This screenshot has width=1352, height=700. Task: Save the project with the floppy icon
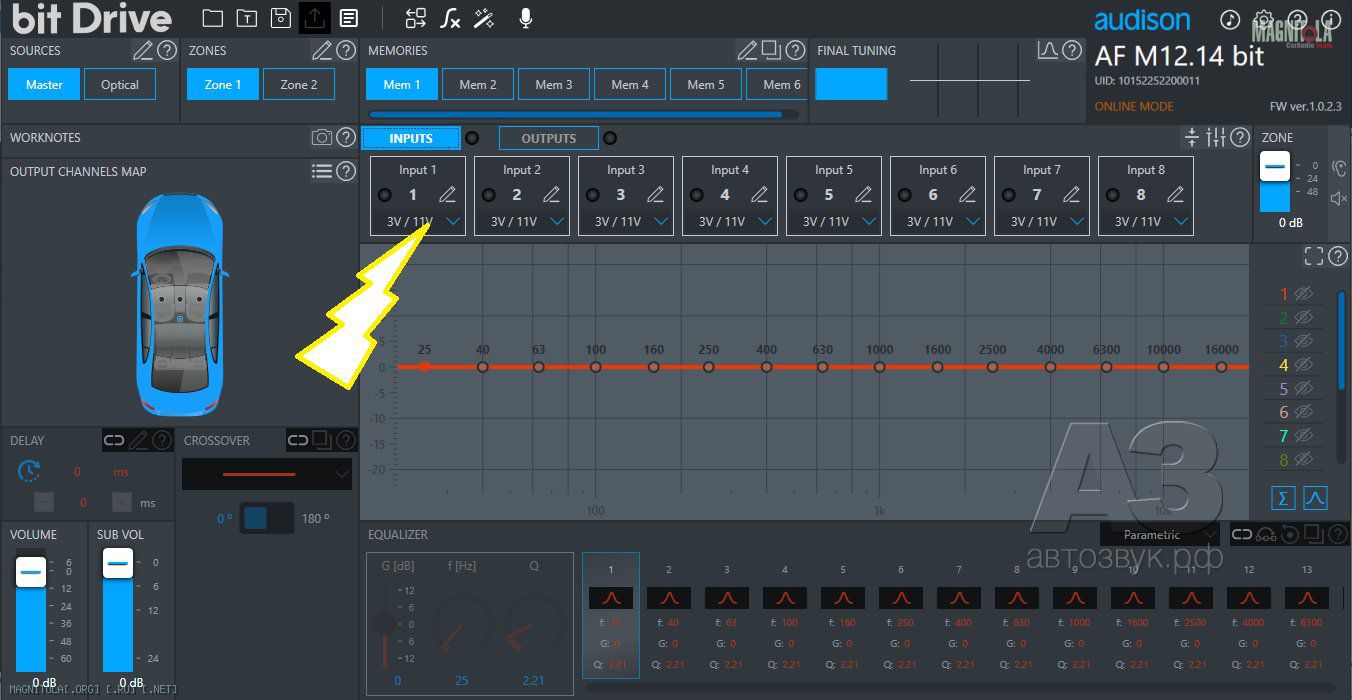click(281, 18)
